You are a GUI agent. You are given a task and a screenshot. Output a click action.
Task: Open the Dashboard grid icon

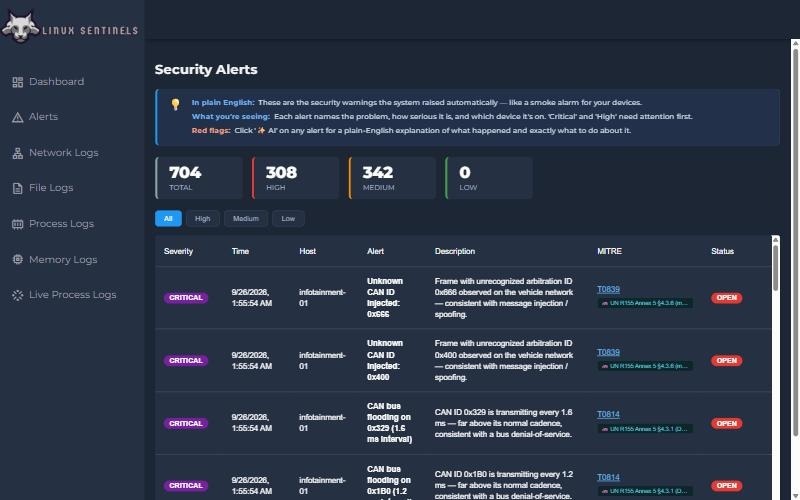[x=18, y=82]
